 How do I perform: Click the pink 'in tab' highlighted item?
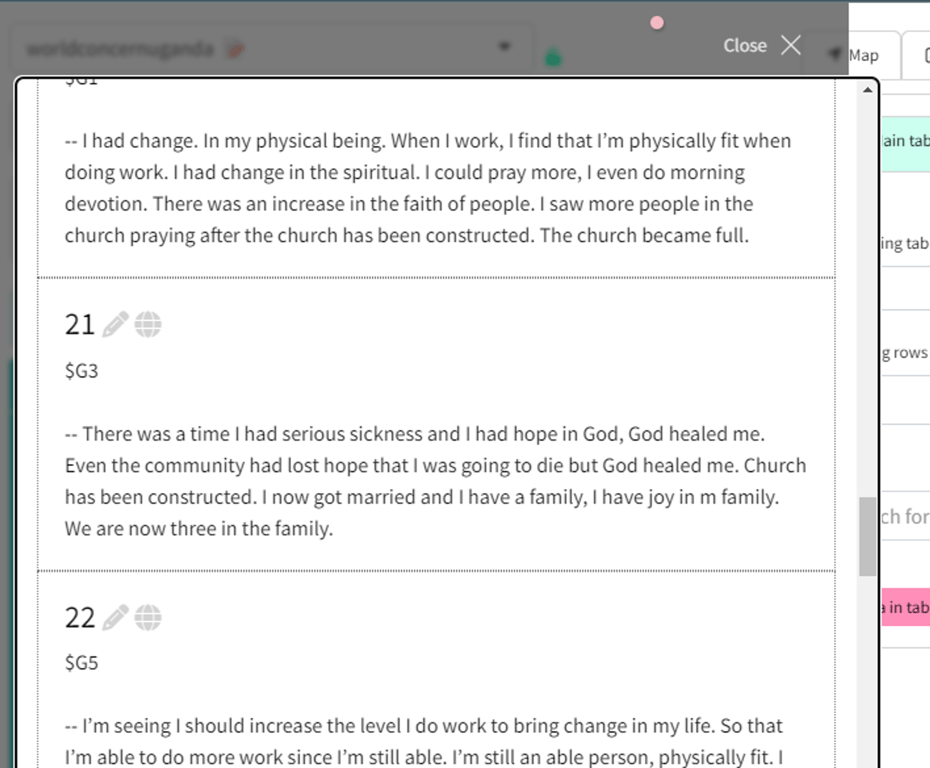[906, 607]
